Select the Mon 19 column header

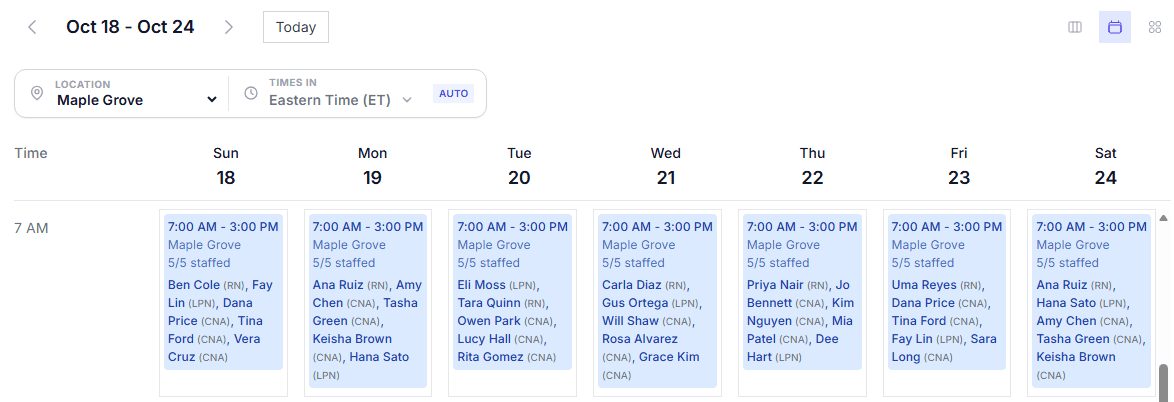372,165
